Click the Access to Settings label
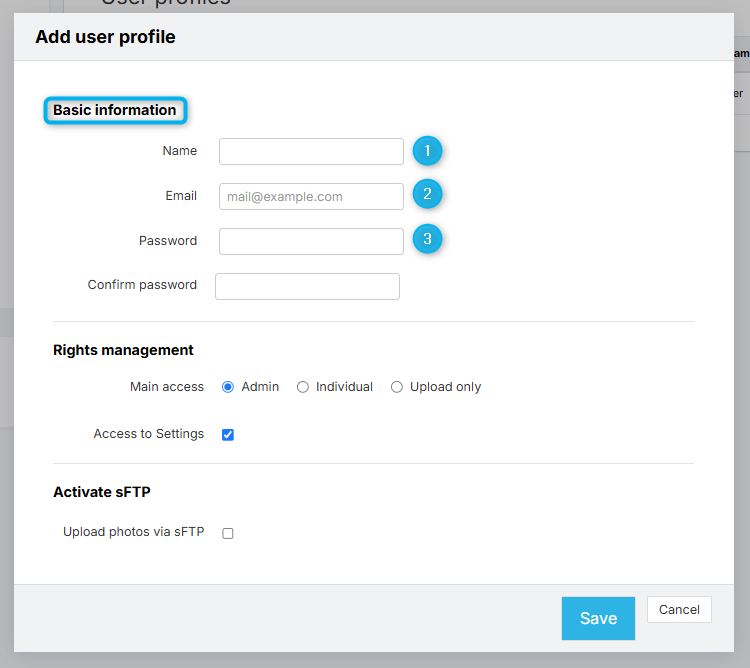 click(x=149, y=434)
